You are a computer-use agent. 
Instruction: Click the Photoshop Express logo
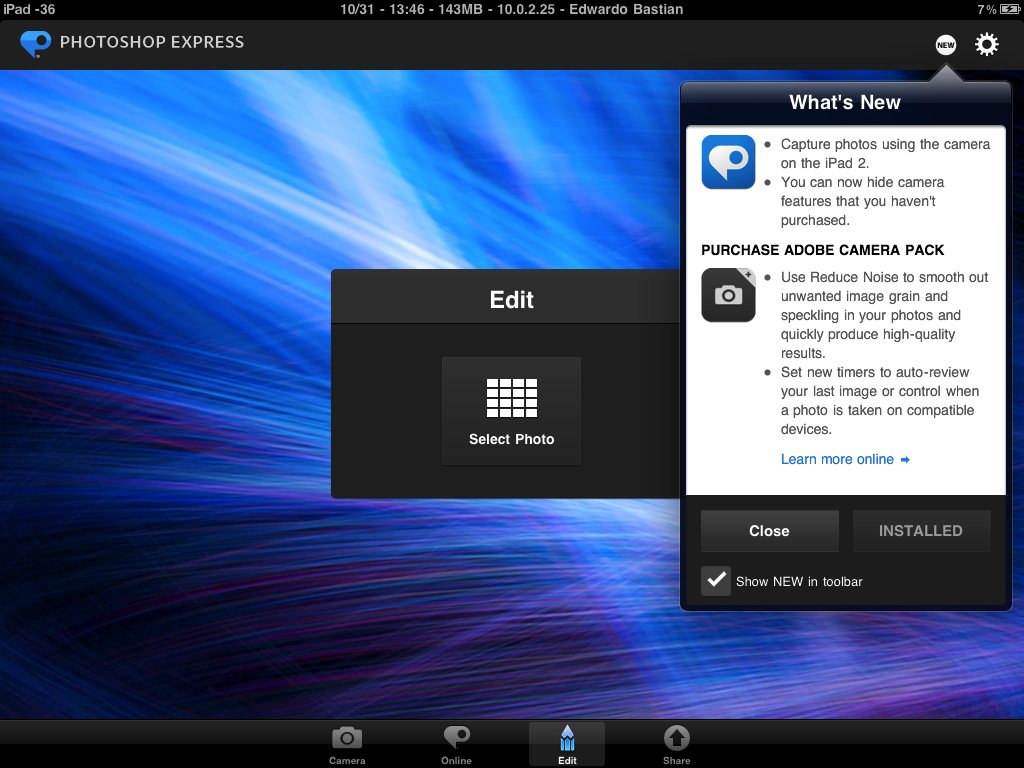click(35, 44)
